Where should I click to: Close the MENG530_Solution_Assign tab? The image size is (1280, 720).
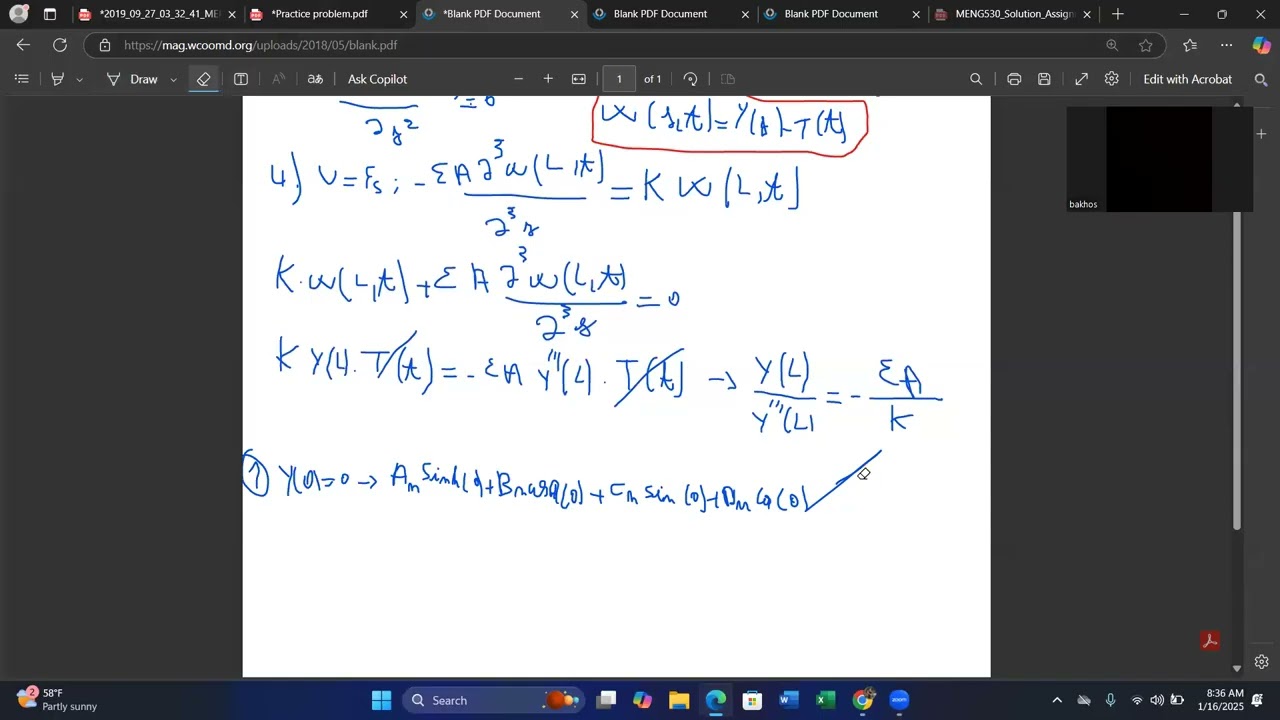click(1087, 14)
